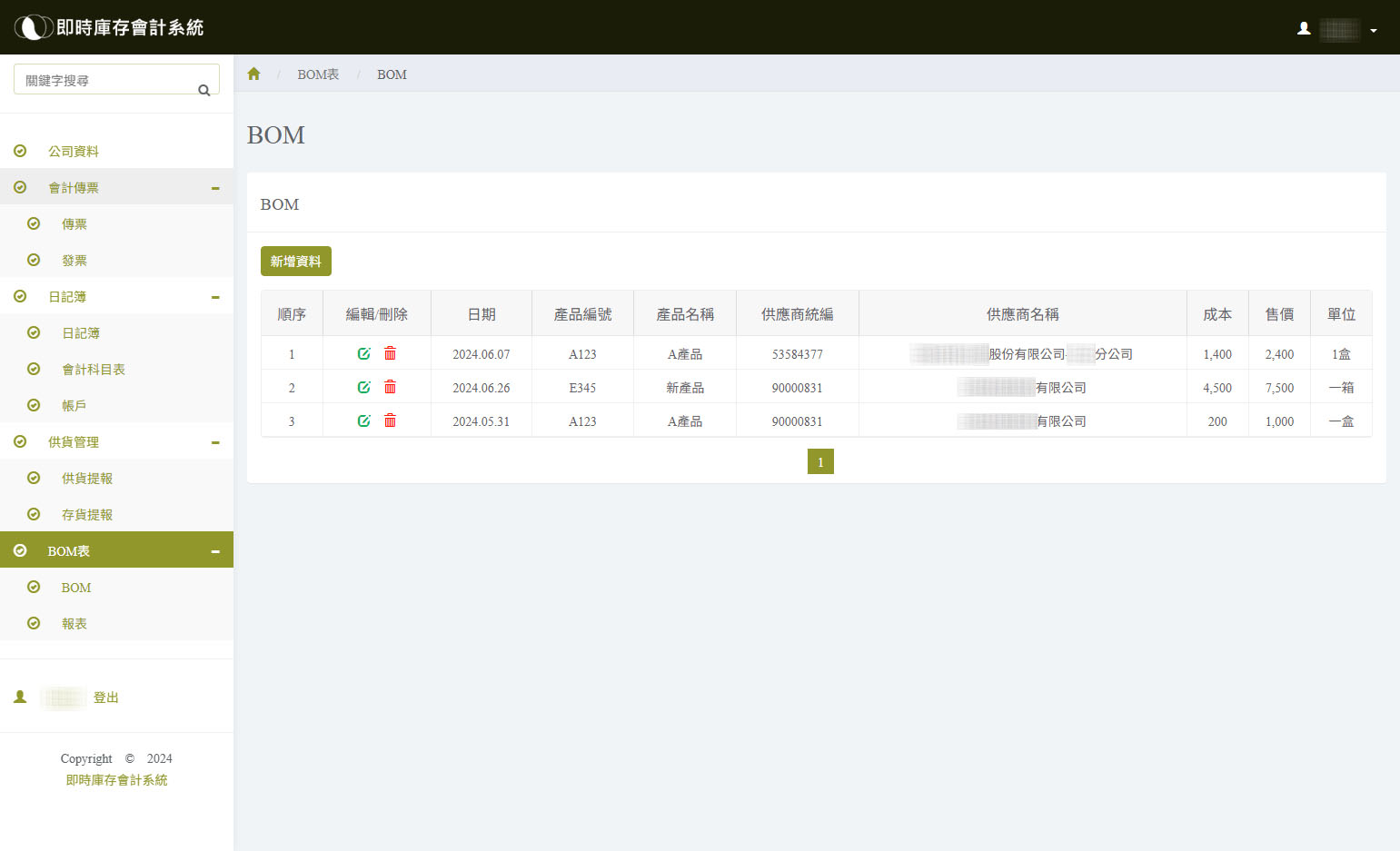
Task: Click the 登出 logout link
Action: coord(106,698)
